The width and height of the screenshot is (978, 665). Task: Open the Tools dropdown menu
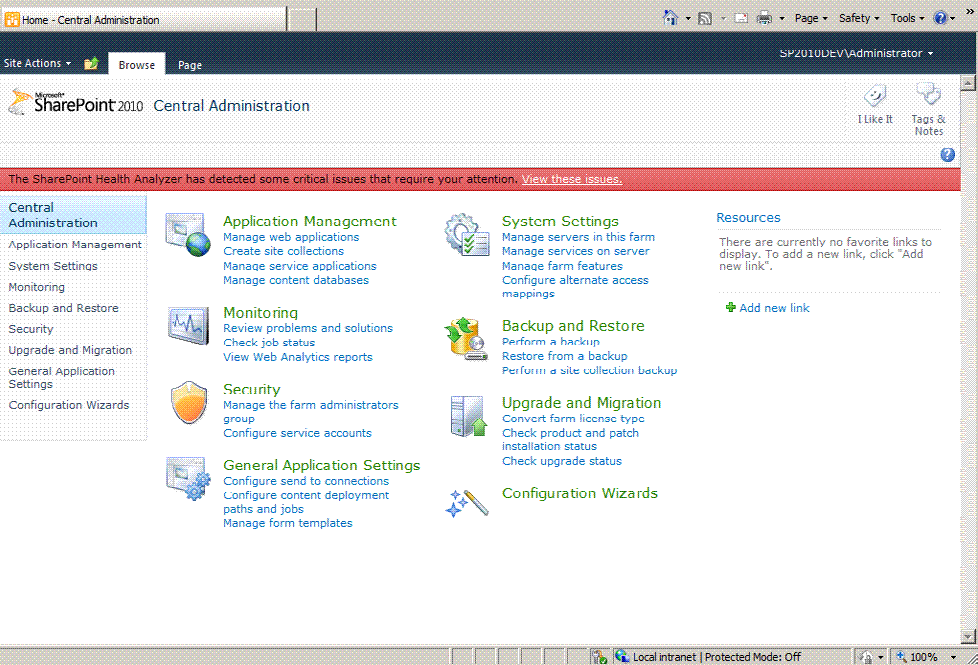(908, 18)
